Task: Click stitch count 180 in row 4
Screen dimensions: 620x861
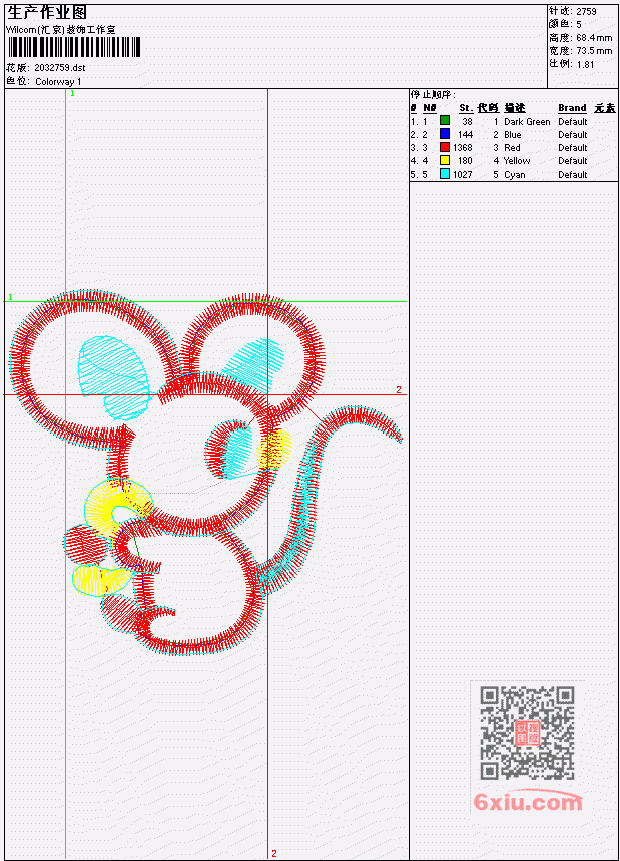Action: [x=465, y=161]
